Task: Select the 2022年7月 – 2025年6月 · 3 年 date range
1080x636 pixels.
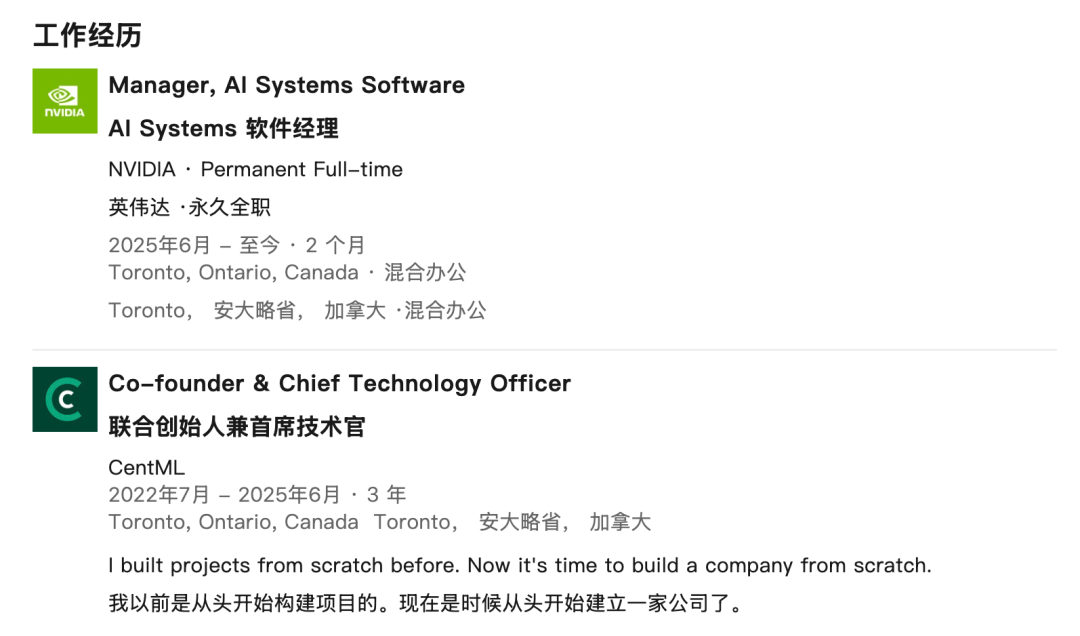Action: click(x=257, y=495)
